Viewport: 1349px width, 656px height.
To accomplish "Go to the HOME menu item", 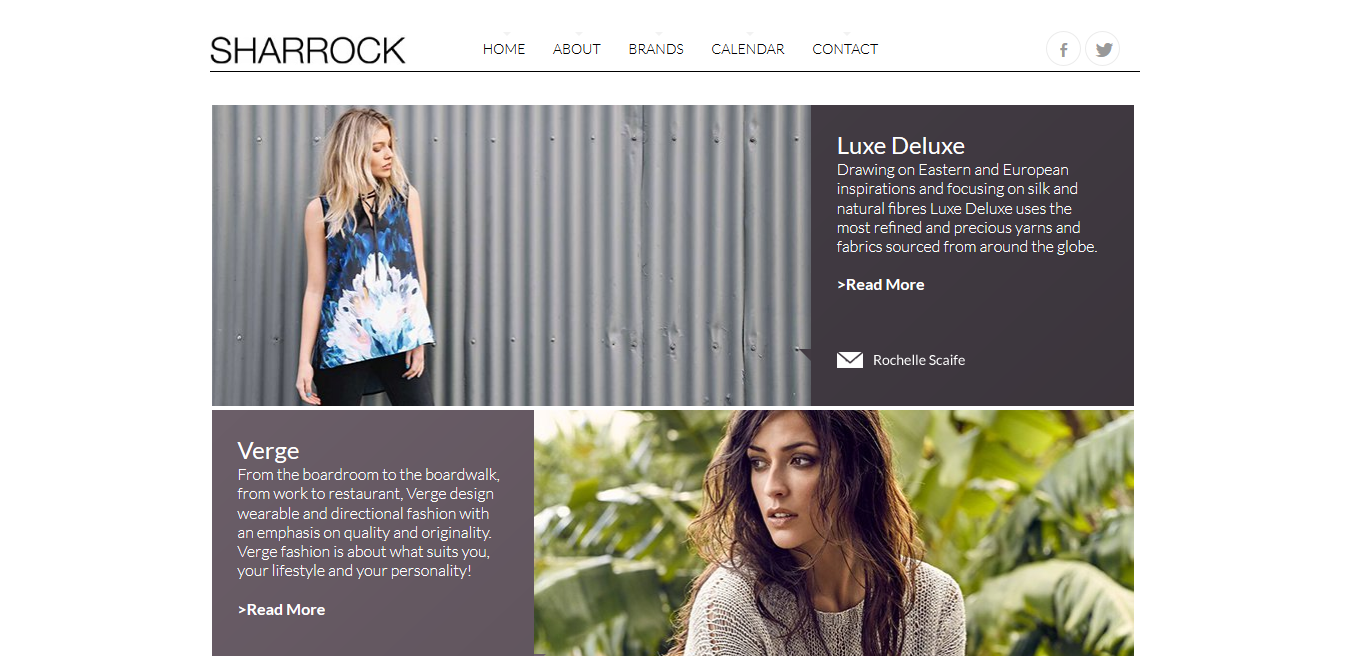I will [x=504, y=49].
